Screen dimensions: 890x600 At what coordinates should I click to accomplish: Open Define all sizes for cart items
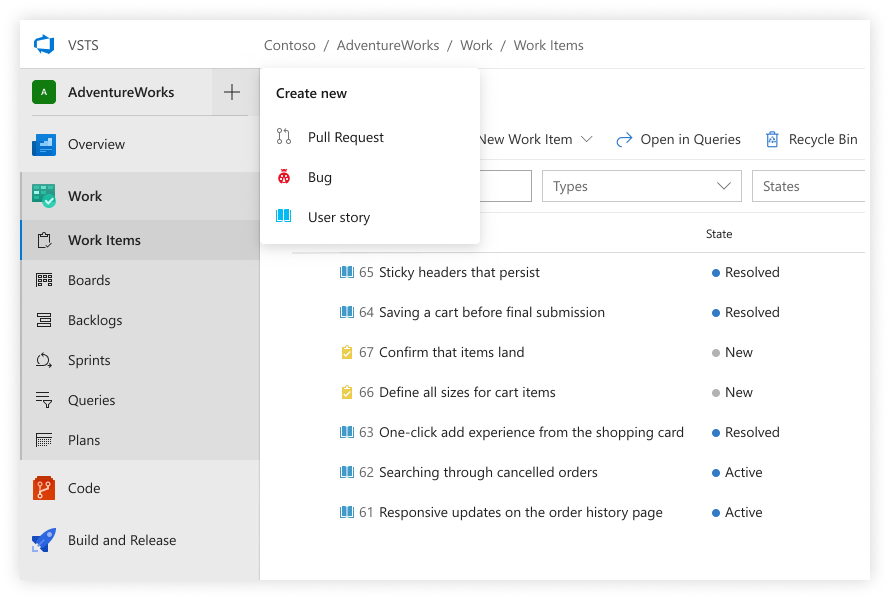tap(467, 392)
